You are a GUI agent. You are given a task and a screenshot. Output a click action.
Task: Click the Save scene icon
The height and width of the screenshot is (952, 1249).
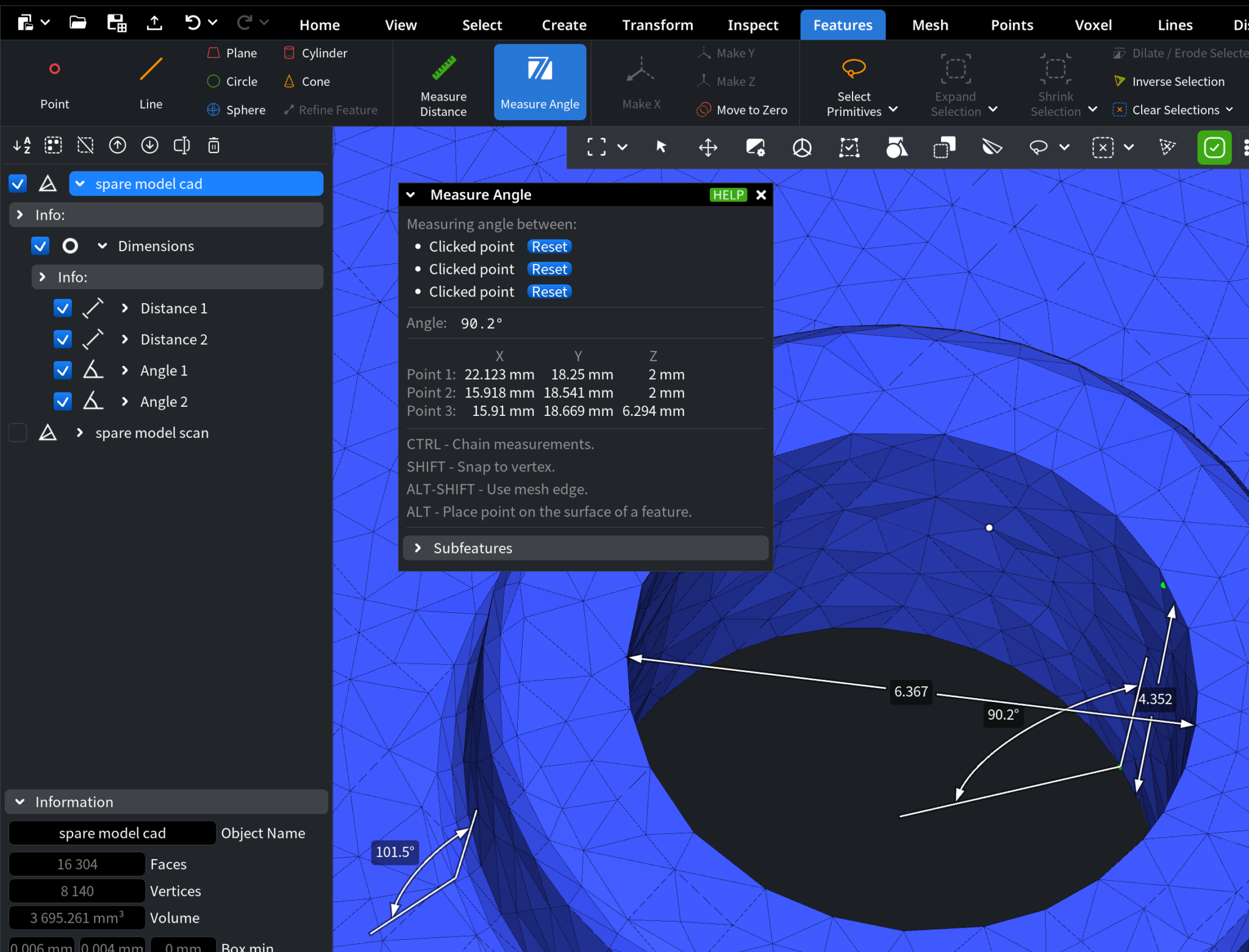116,23
